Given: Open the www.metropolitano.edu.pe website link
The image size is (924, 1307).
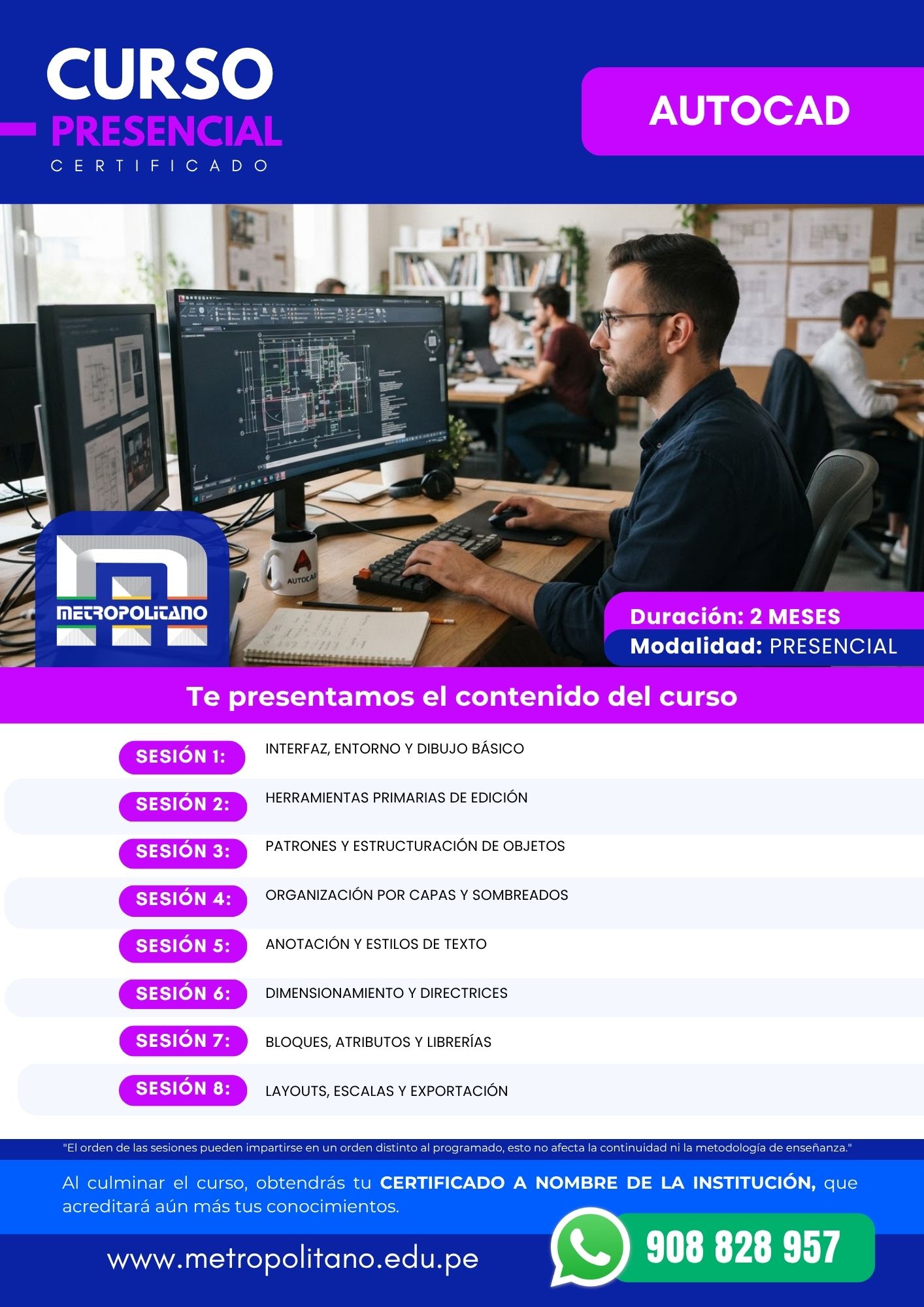Looking at the screenshot, I should click(x=293, y=1259).
